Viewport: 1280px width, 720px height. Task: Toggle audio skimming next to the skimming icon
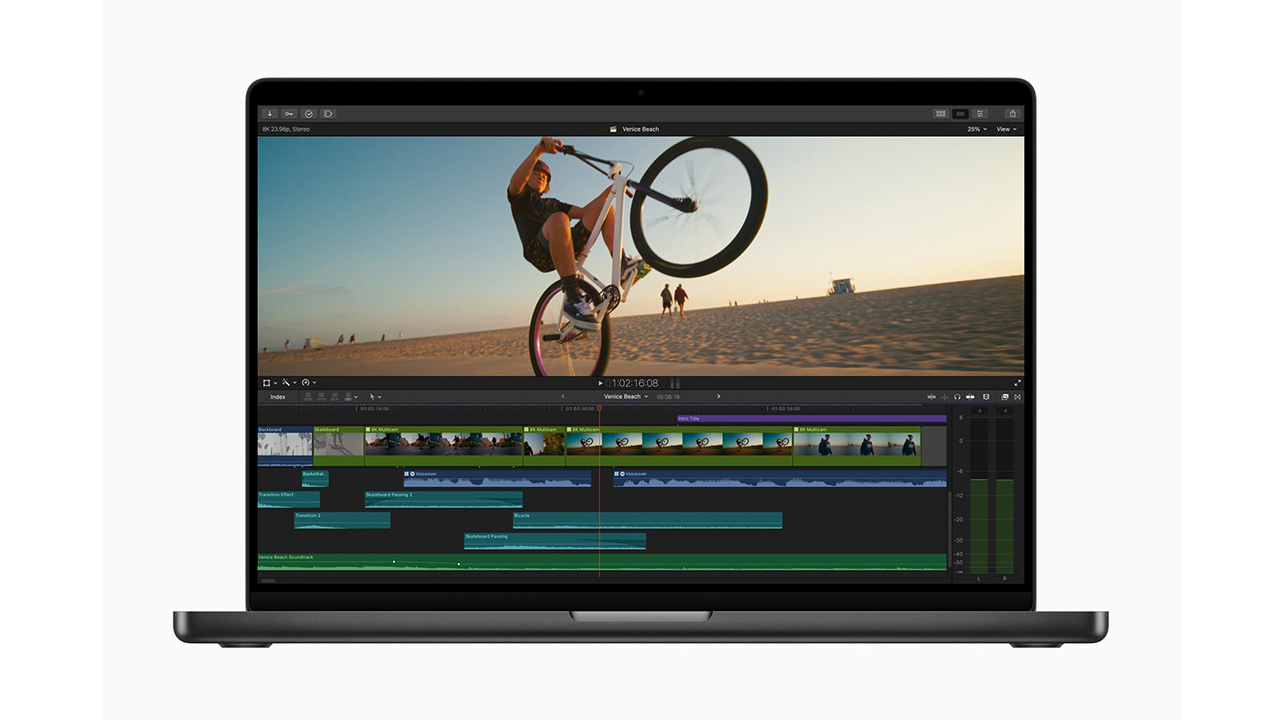click(x=945, y=396)
